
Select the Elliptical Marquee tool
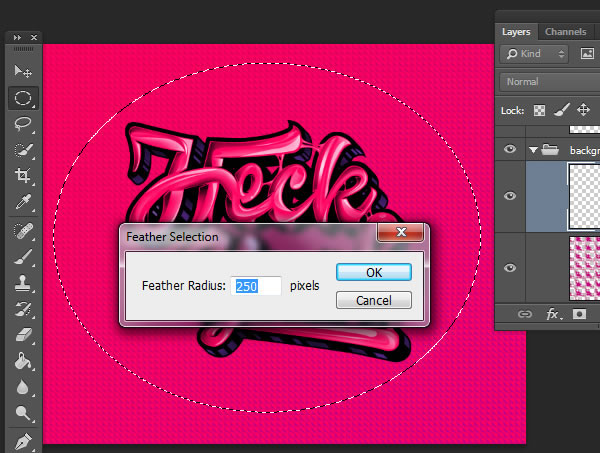click(23, 98)
